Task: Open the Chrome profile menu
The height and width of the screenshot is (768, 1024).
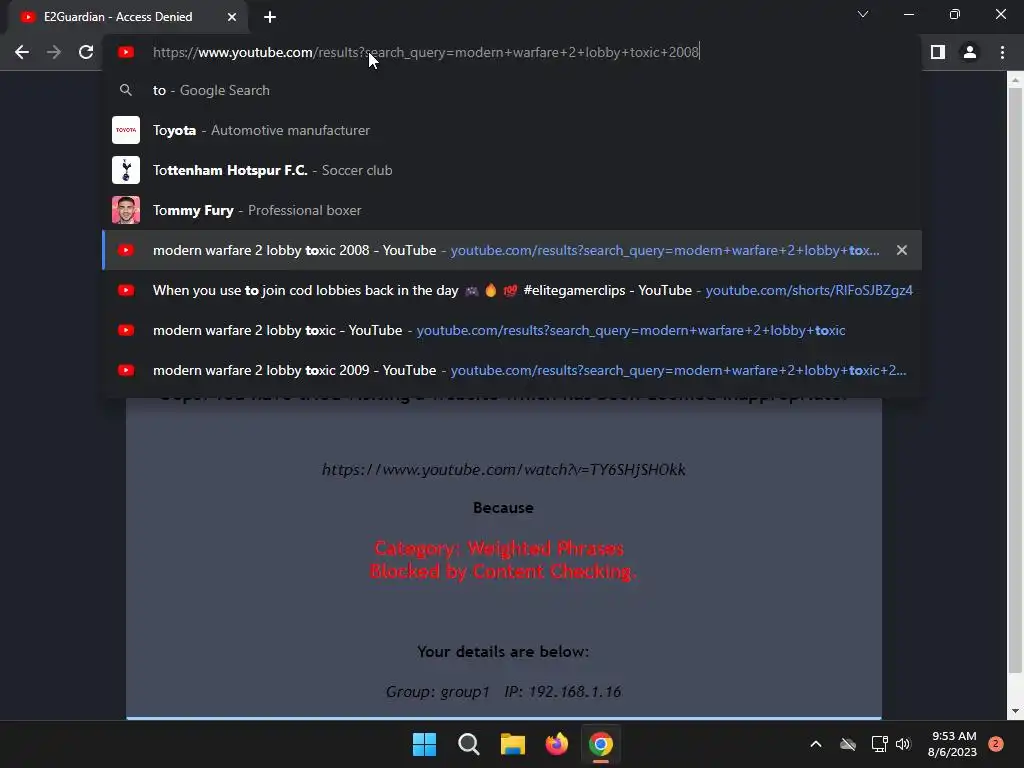Action: pos(970,52)
